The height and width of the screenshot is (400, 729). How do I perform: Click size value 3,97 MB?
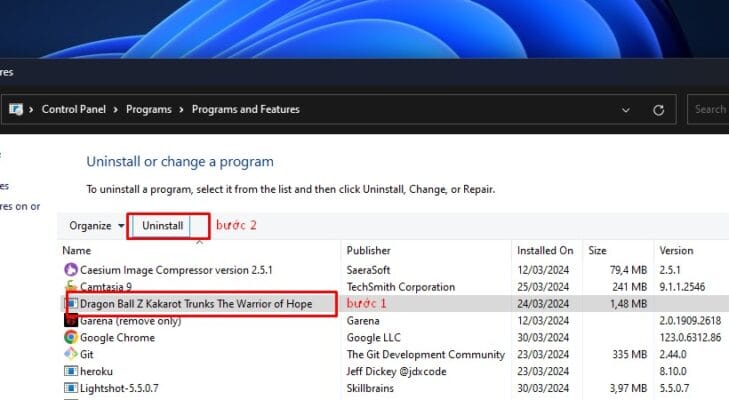(x=628, y=388)
